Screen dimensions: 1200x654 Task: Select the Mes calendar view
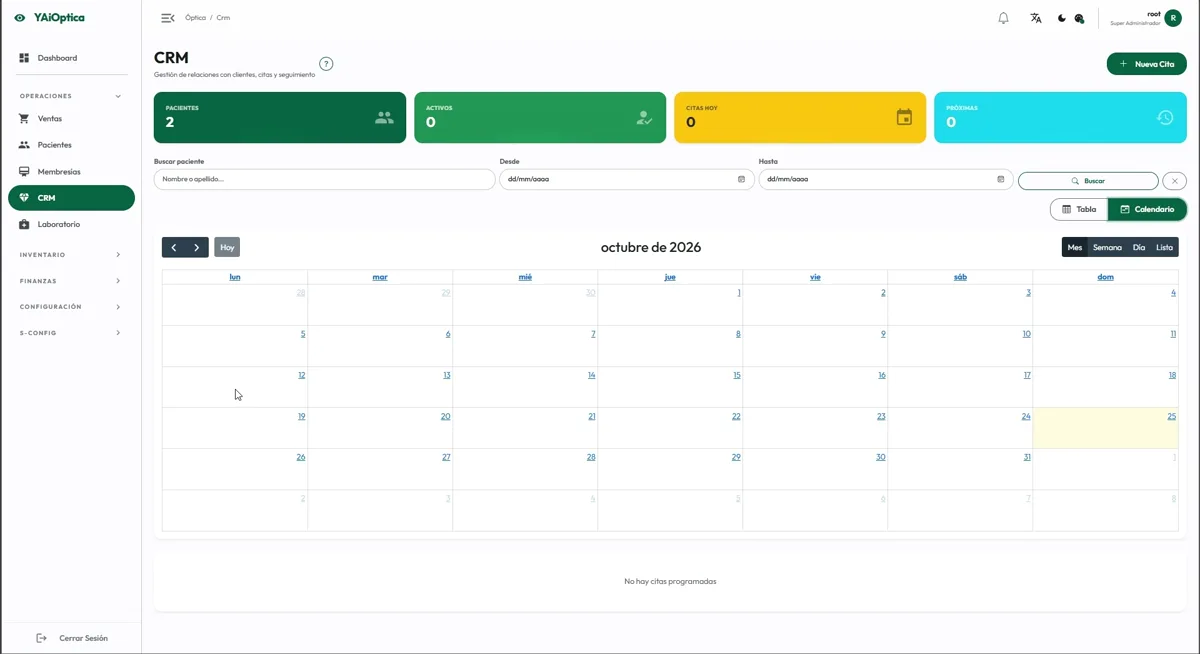click(x=1075, y=247)
